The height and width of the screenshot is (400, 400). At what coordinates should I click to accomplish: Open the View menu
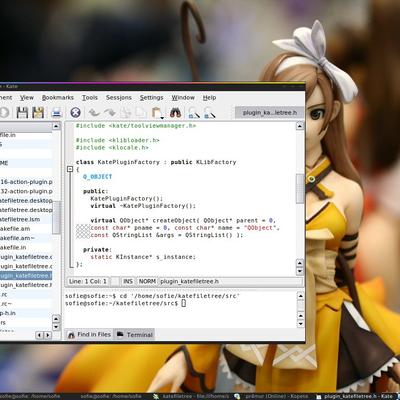coord(27,98)
